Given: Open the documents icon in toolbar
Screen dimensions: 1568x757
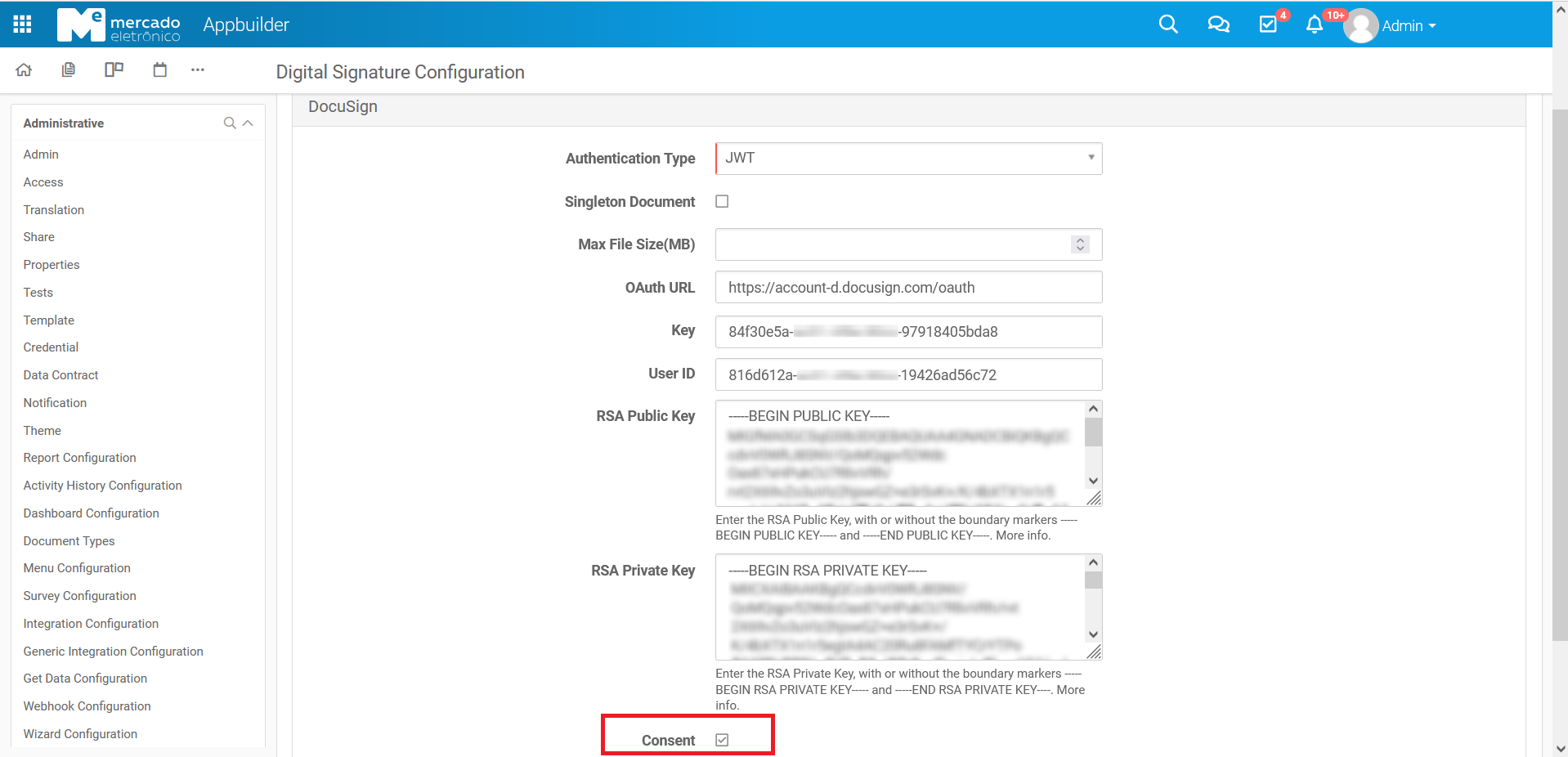Looking at the screenshot, I should coord(69,70).
